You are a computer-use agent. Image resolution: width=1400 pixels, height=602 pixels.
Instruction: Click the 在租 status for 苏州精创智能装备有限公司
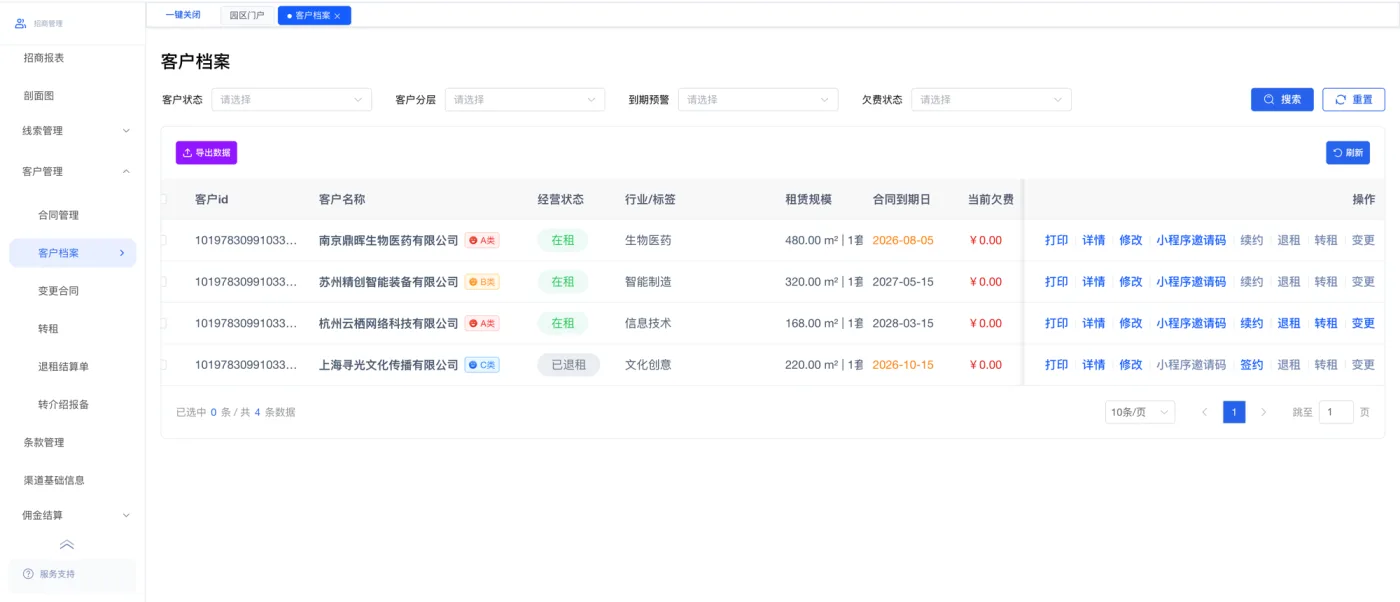(x=563, y=282)
